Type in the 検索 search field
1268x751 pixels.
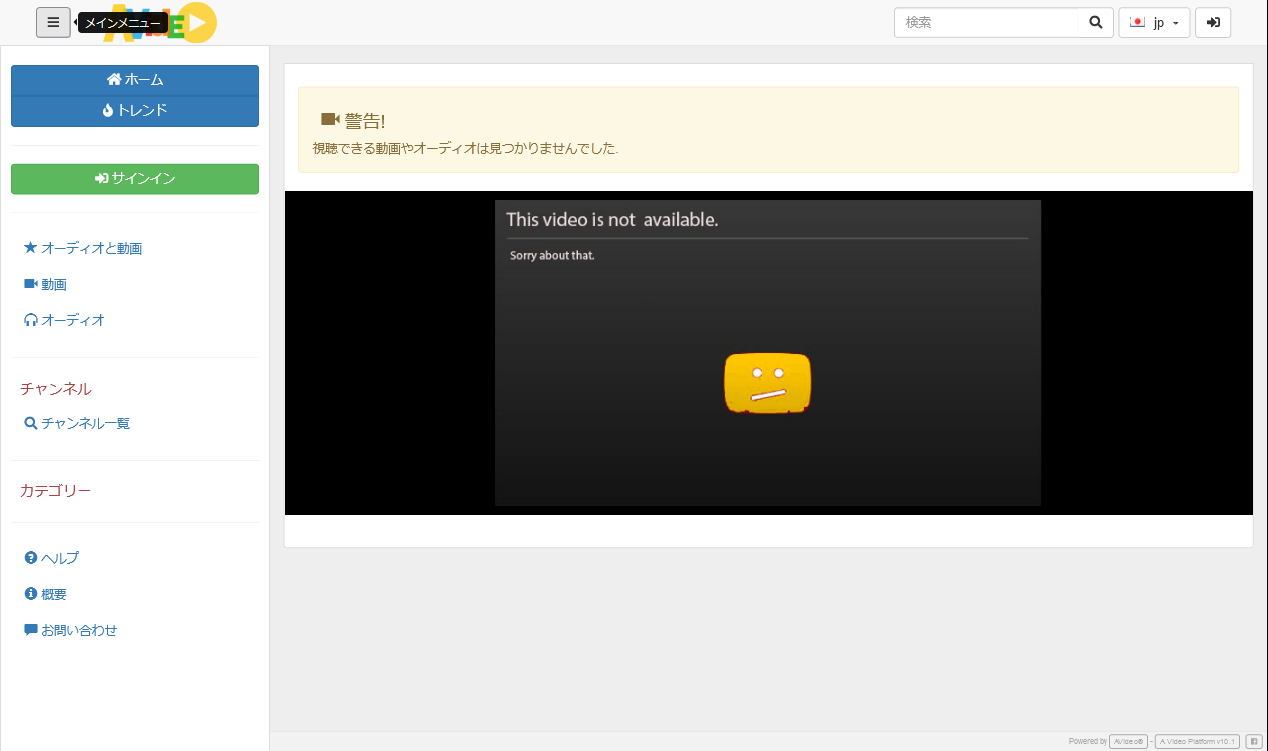coord(986,22)
